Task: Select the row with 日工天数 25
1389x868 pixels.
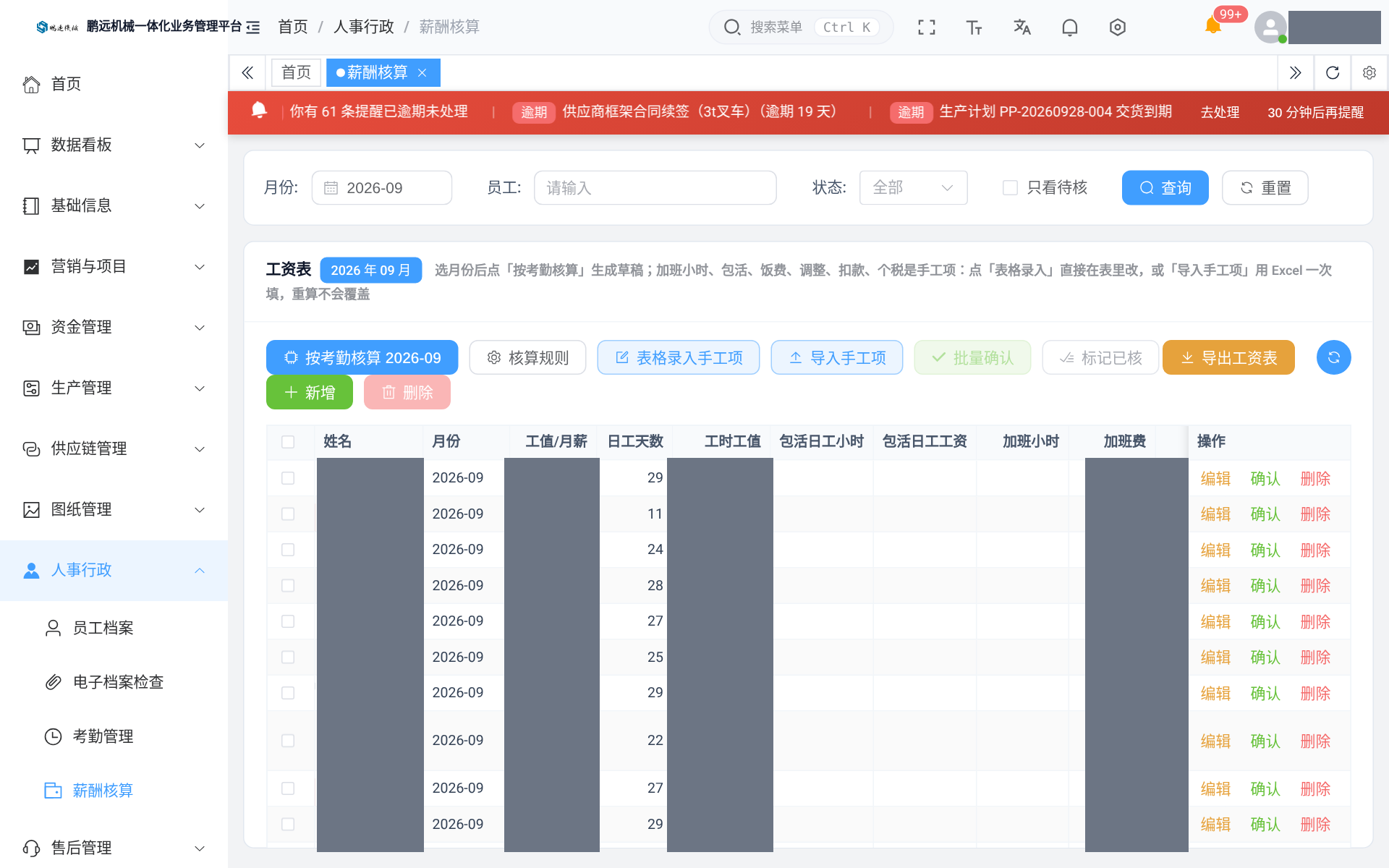Action: (288, 657)
